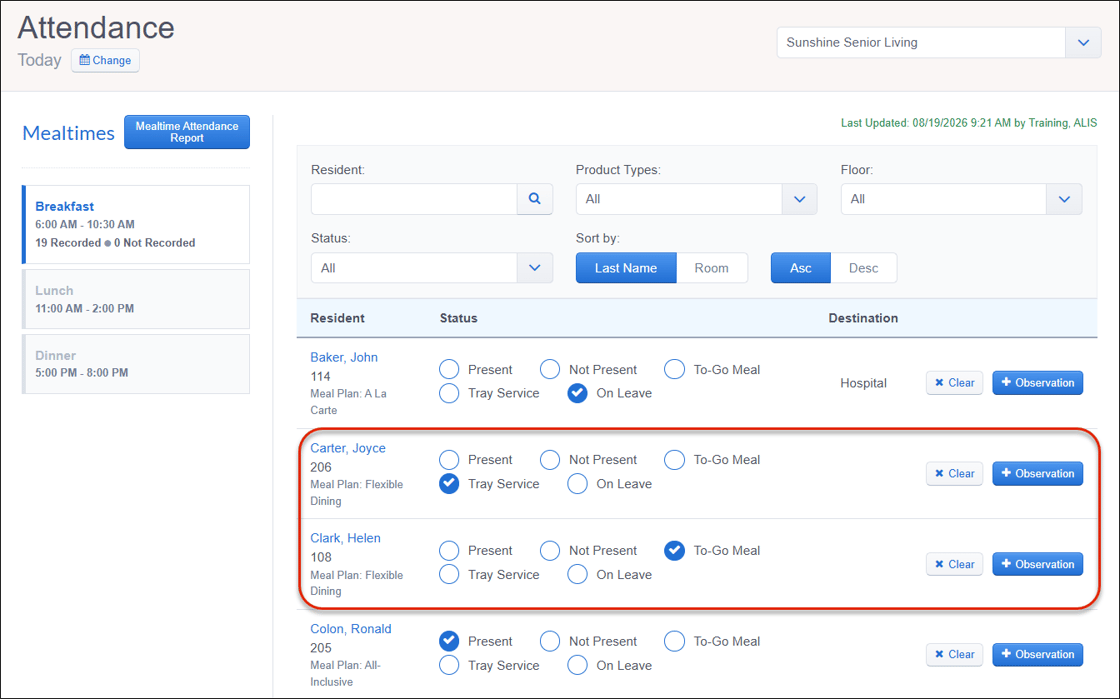This screenshot has height=699, width=1120.
Task: Add an observation for Colon, Ronald
Action: (1037, 654)
